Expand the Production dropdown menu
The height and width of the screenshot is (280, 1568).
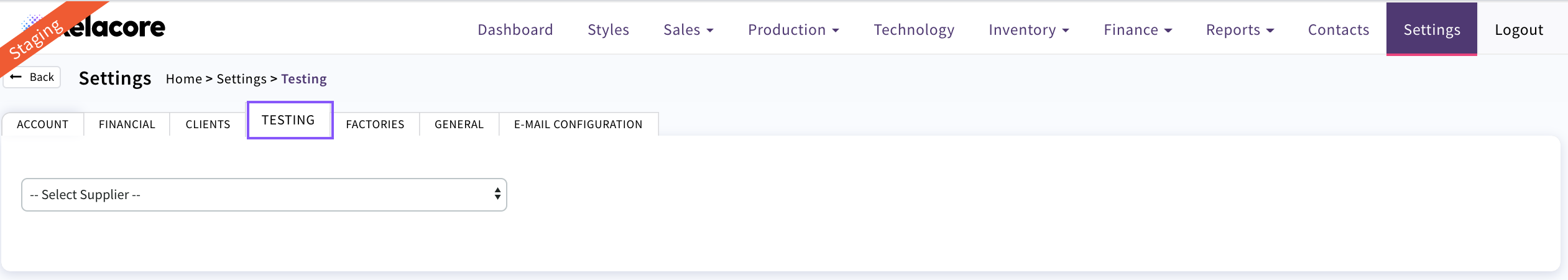coord(793,30)
